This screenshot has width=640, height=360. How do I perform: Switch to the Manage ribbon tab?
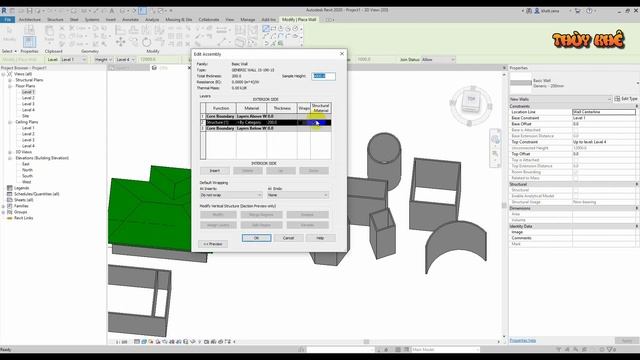247,20
